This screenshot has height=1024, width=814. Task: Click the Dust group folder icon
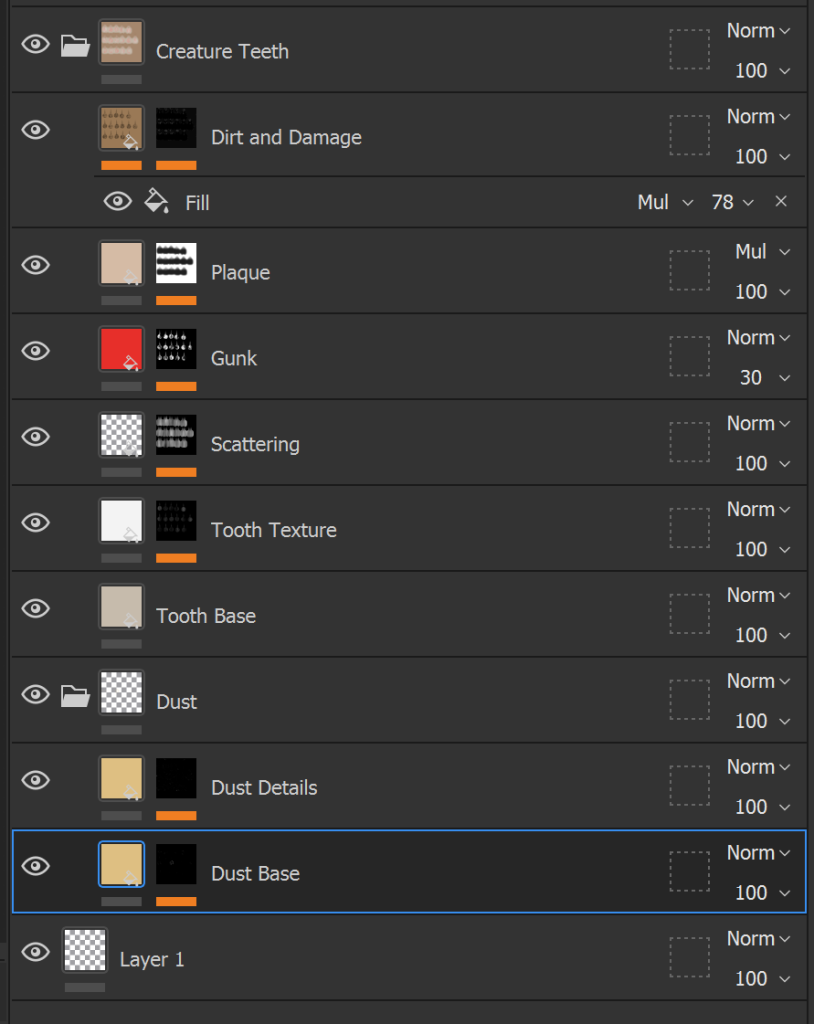click(75, 696)
